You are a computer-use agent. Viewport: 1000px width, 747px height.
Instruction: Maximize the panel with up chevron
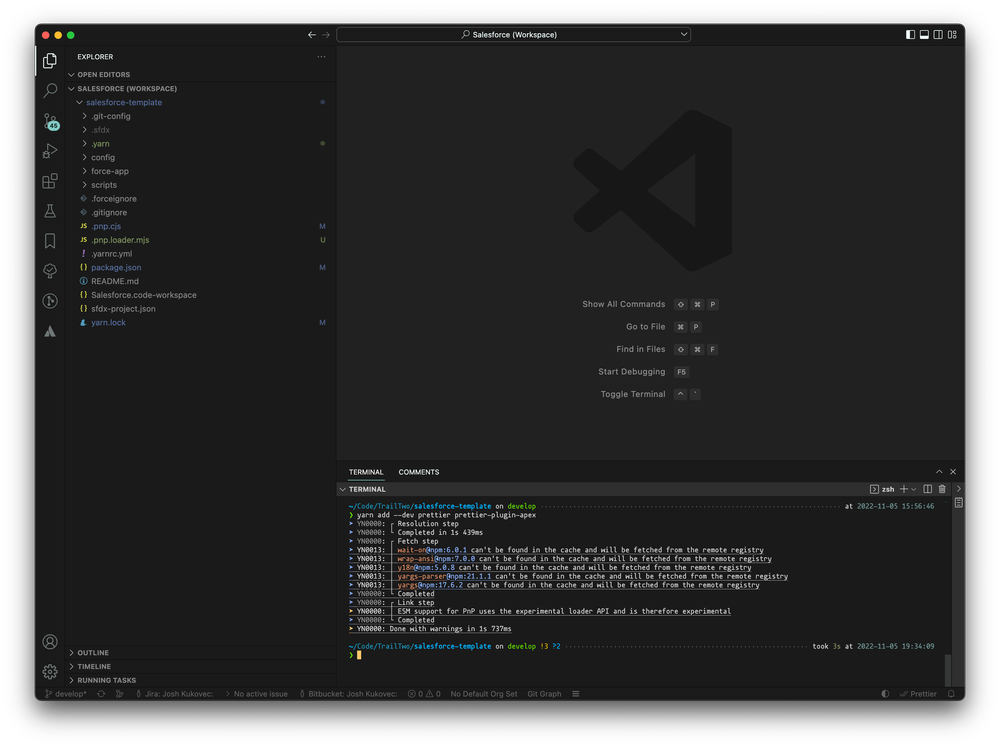[939, 472]
